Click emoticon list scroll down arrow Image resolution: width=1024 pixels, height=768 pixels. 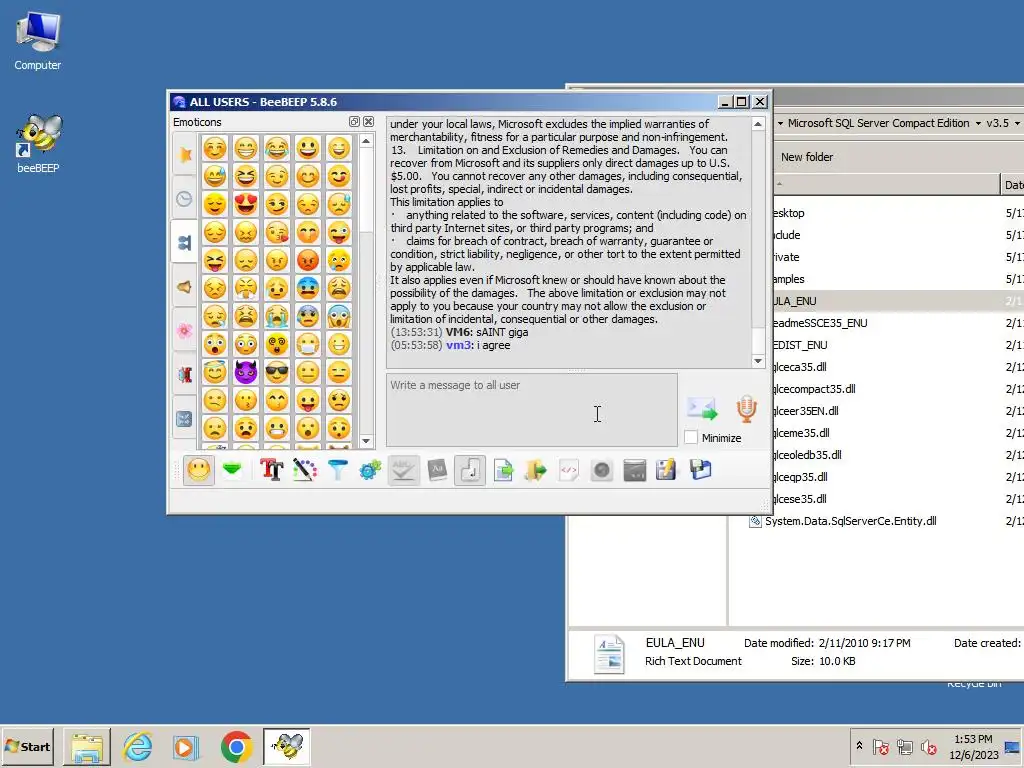point(366,441)
